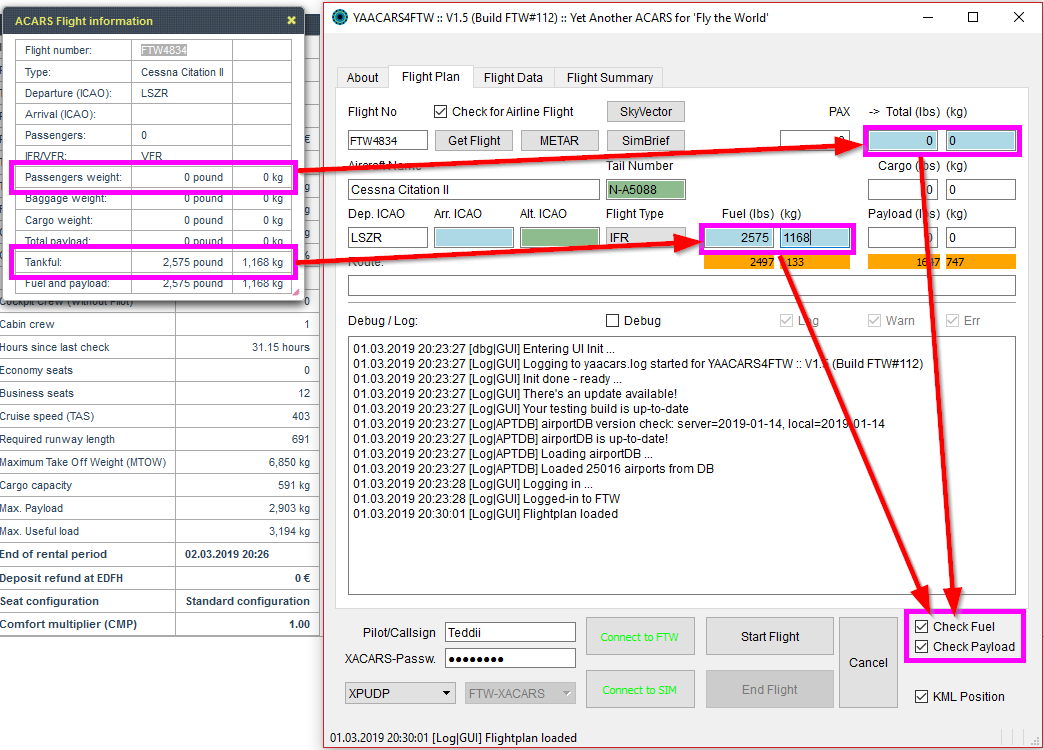
Task: Open SimBrief via its button
Action: click(x=646, y=141)
